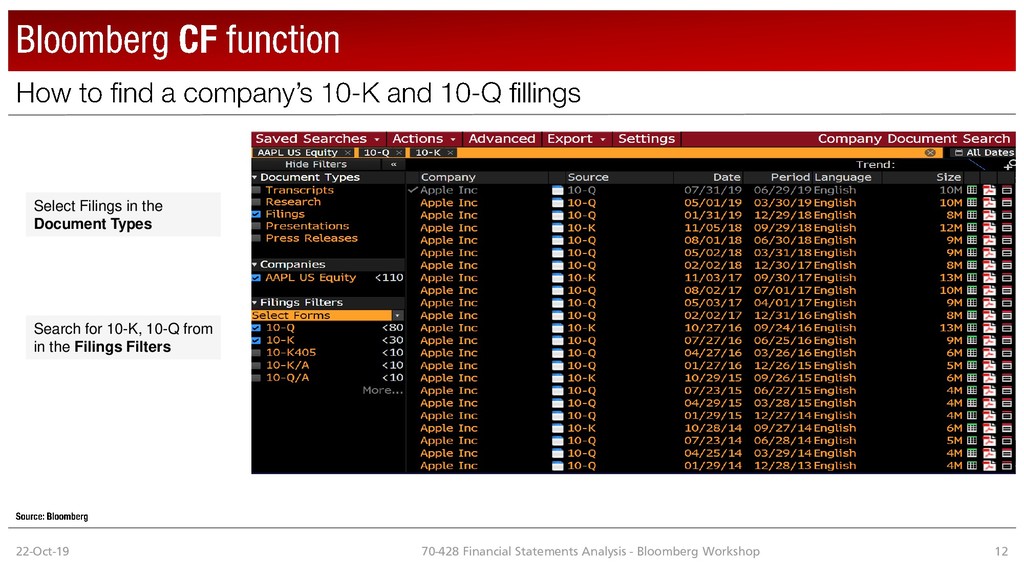Click the Select Forms input field
This screenshot has width=1024, height=576.
coord(321,315)
